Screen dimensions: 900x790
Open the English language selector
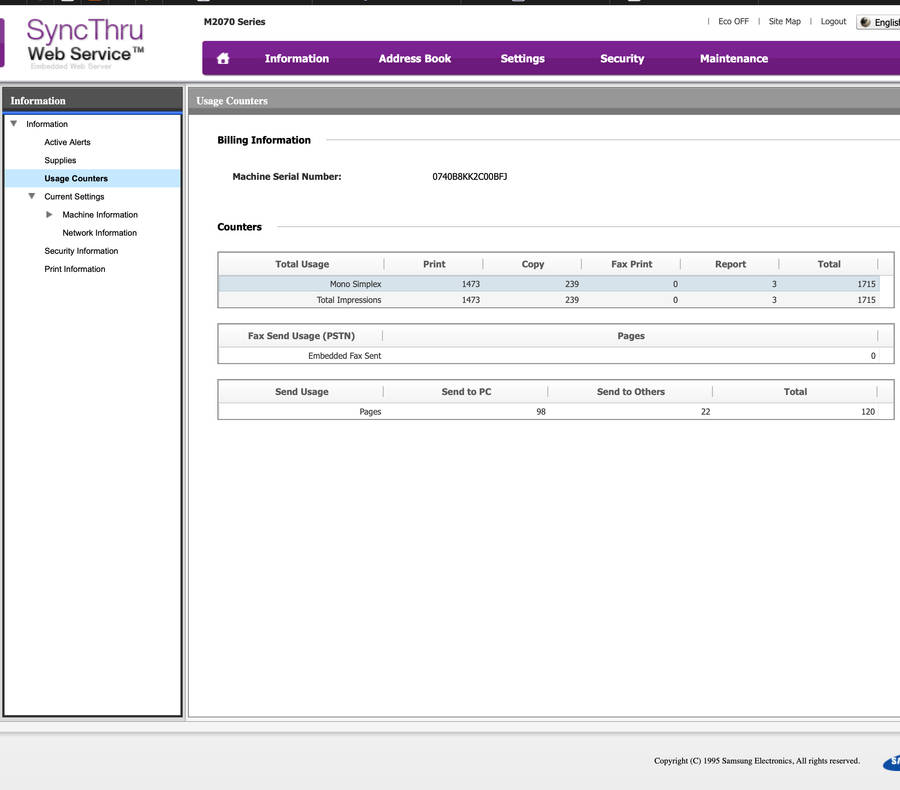pyautogui.click(x=878, y=22)
